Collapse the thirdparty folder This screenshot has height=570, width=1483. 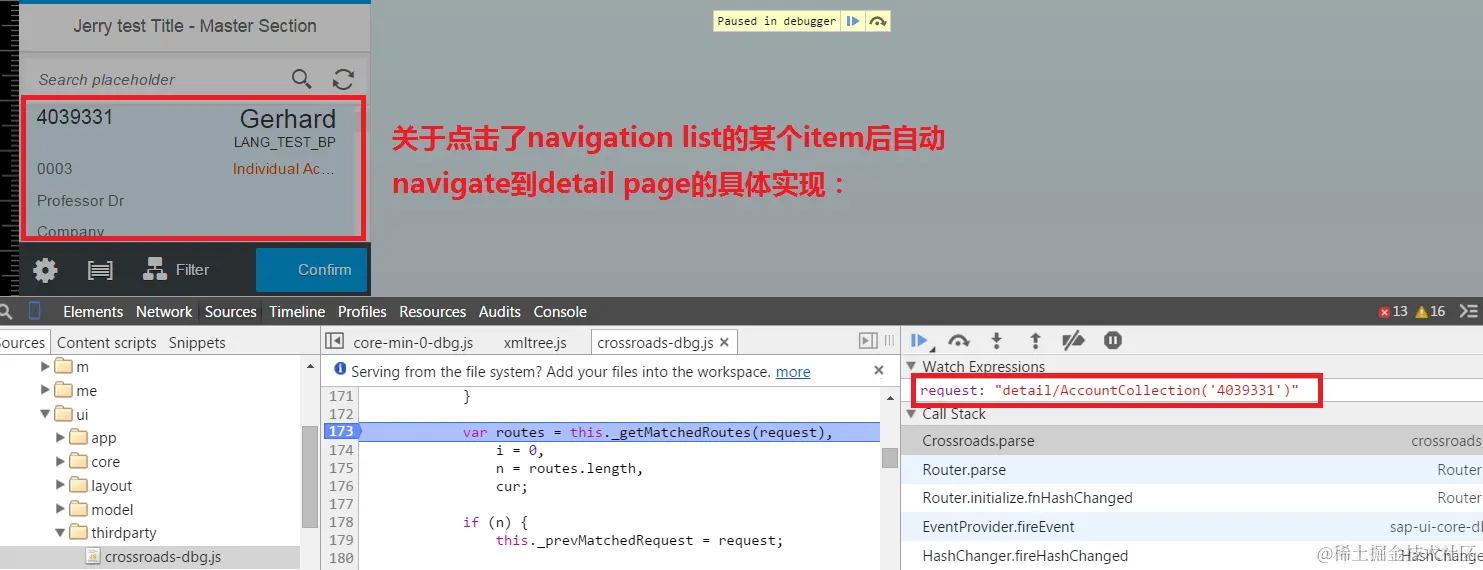(x=61, y=533)
